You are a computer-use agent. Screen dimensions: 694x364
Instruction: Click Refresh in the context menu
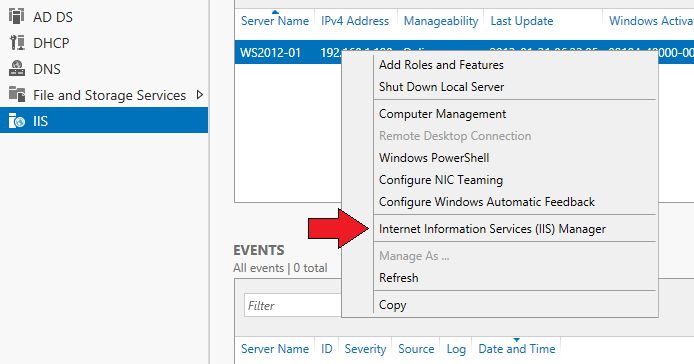(398, 278)
